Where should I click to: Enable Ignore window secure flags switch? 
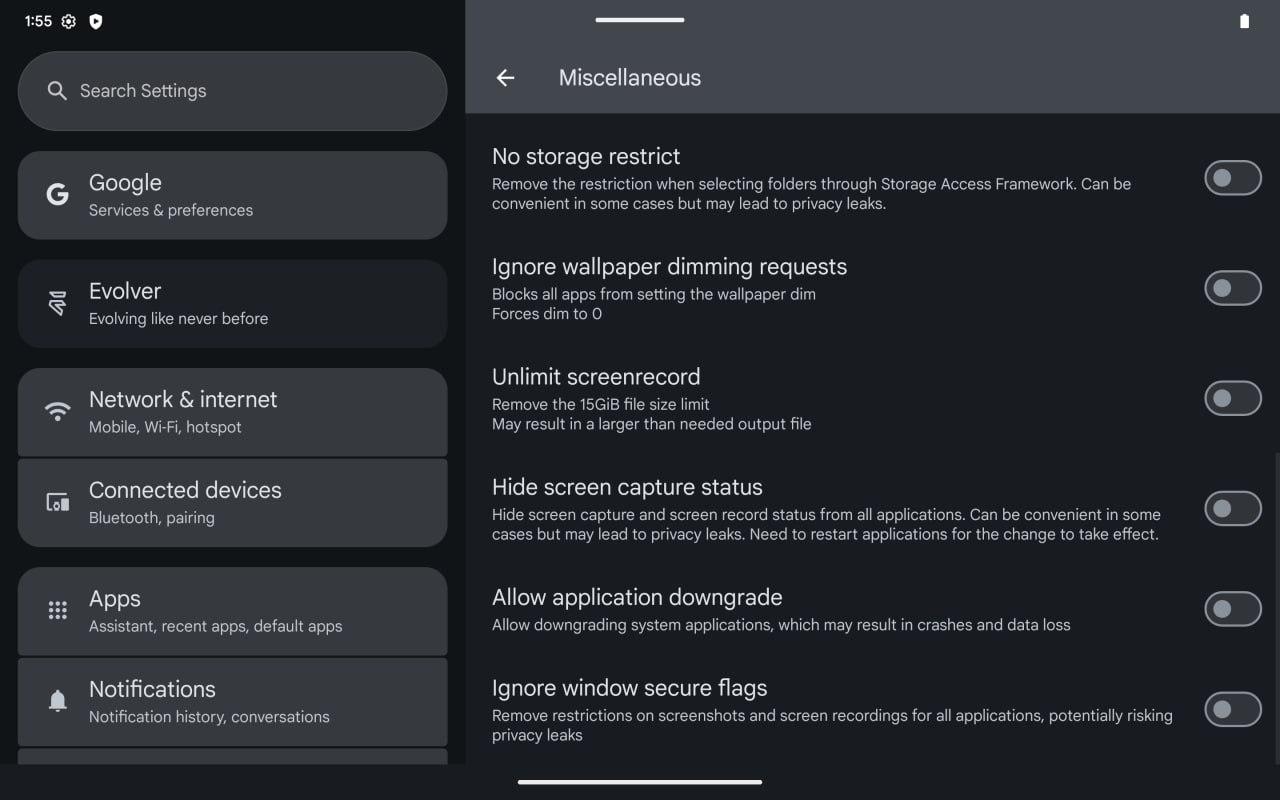pos(1233,710)
